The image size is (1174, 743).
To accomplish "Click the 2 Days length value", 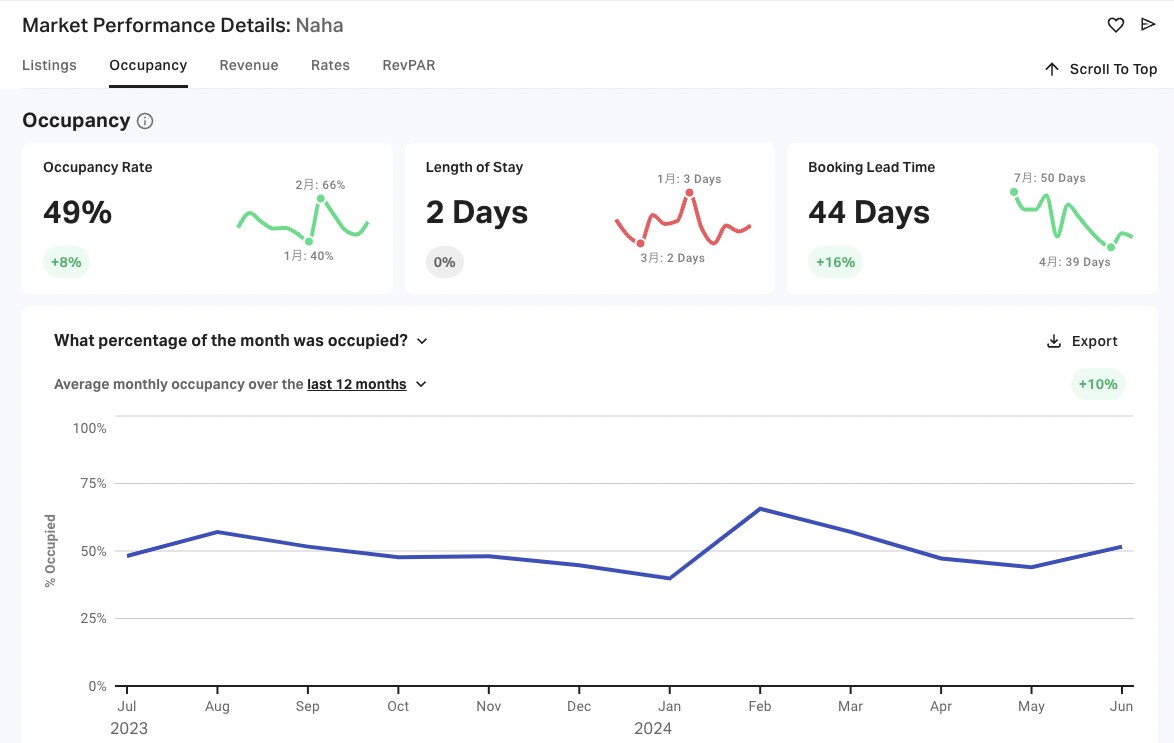I will point(477,213).
